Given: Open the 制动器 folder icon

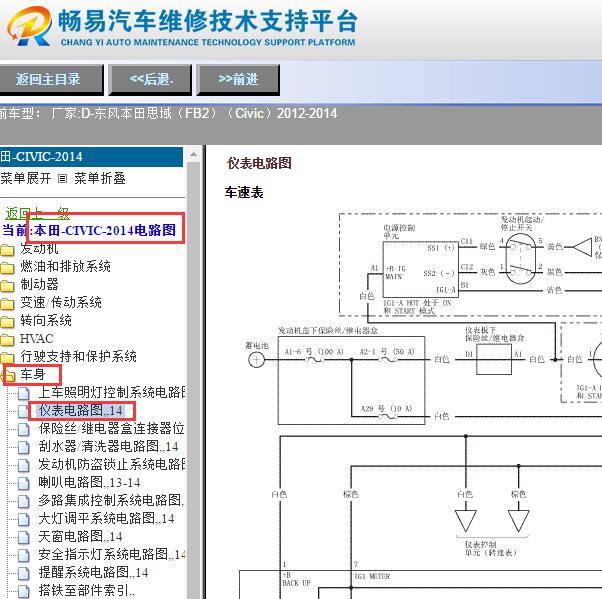Looking at the screenshot, I should point(7,286).
